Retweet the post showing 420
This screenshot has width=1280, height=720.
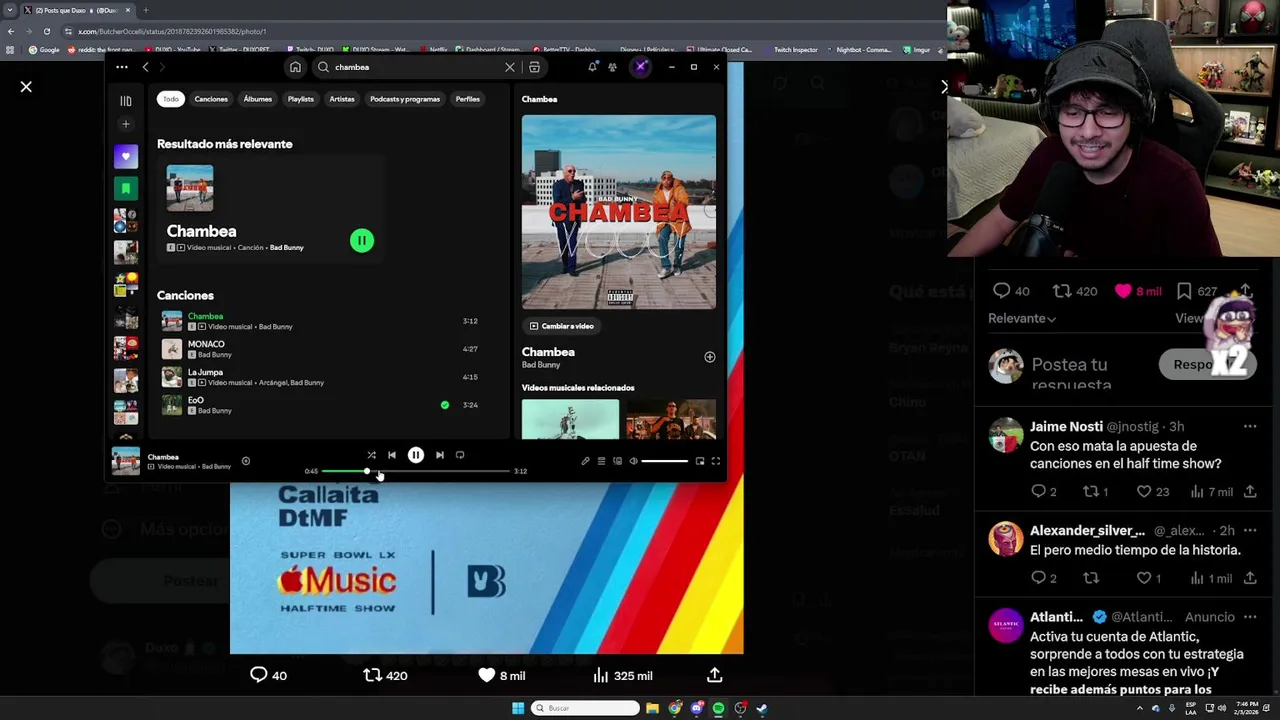pos(385,676)
